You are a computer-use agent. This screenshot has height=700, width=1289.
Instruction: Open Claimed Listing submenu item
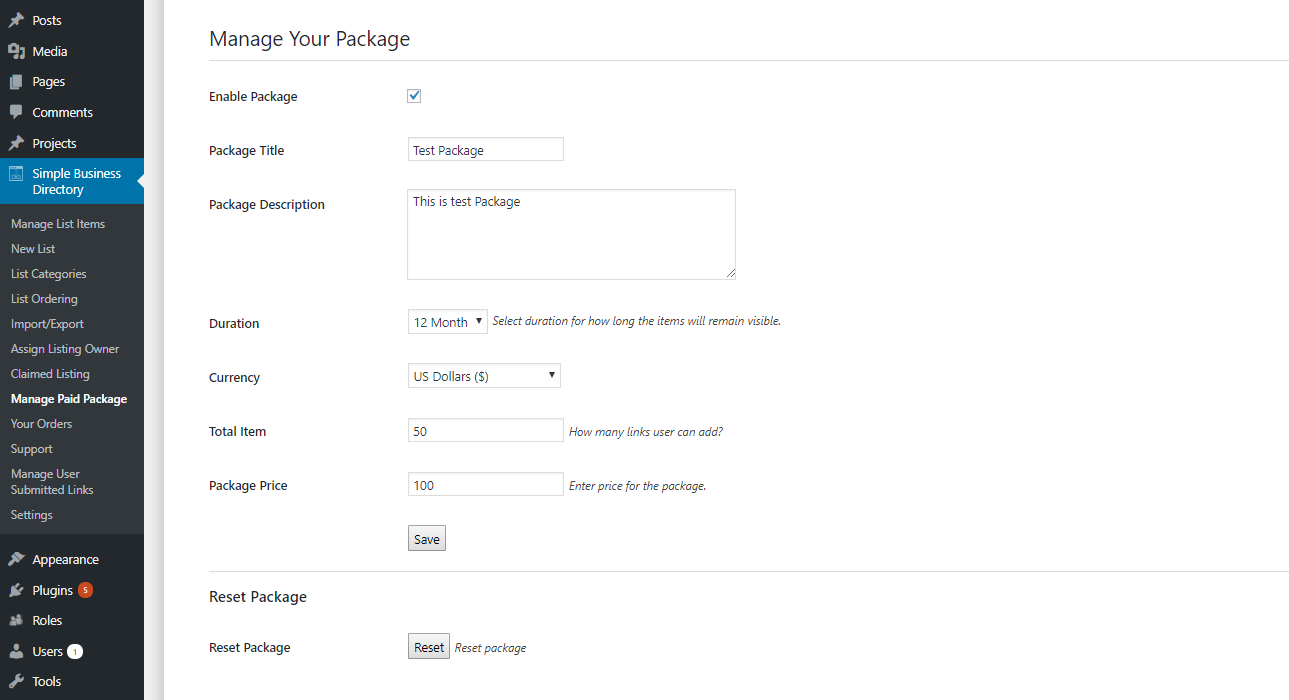[50, 374]
